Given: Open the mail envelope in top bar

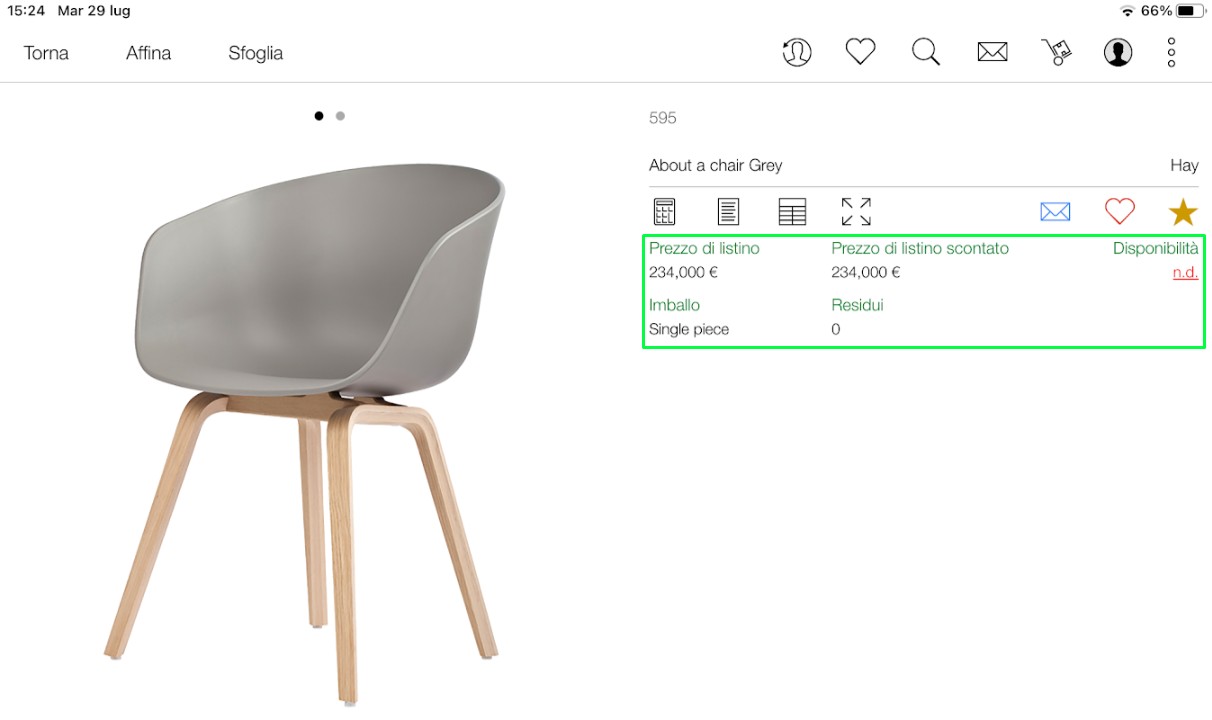Looking at the screenshot, I should pos(992,53).
